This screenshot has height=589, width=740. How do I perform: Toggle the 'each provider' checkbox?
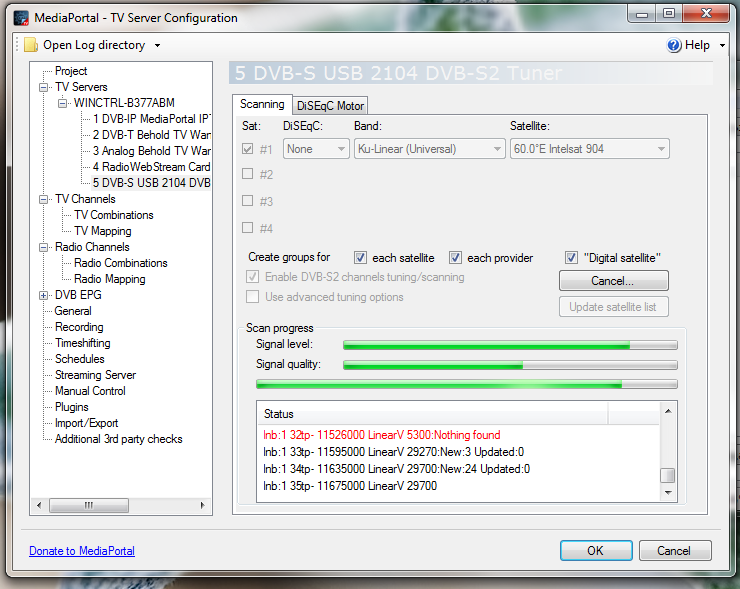click(x=455, y=257)
